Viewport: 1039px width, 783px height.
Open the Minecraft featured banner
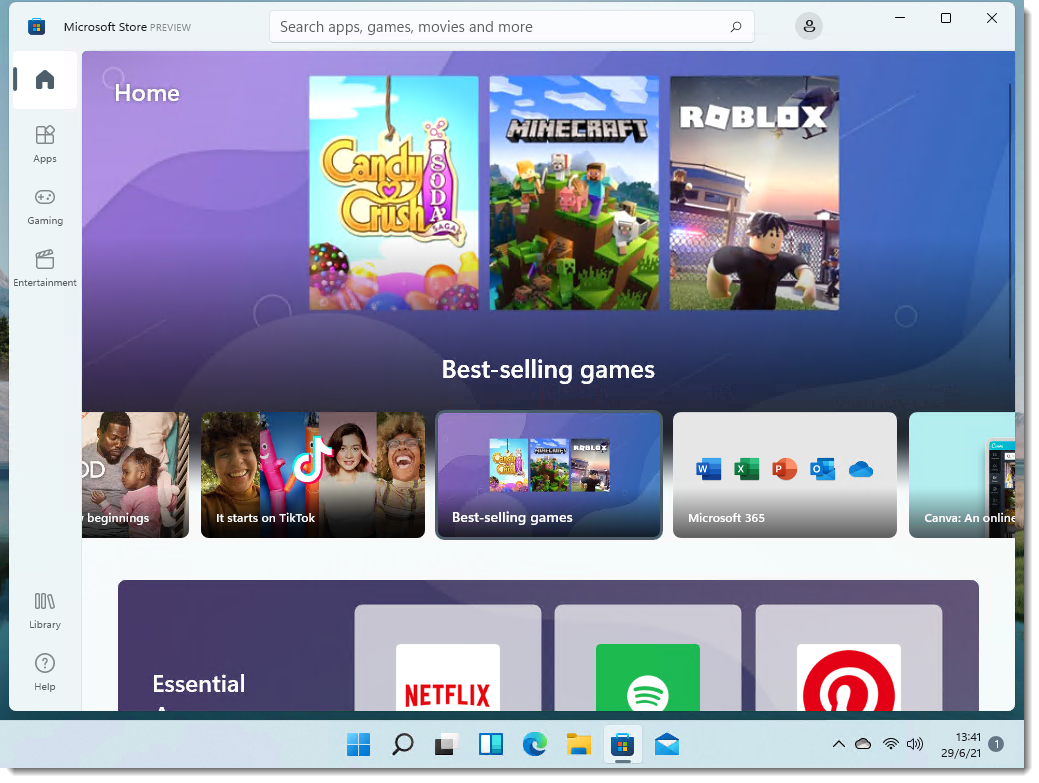[x=574, y=192]
